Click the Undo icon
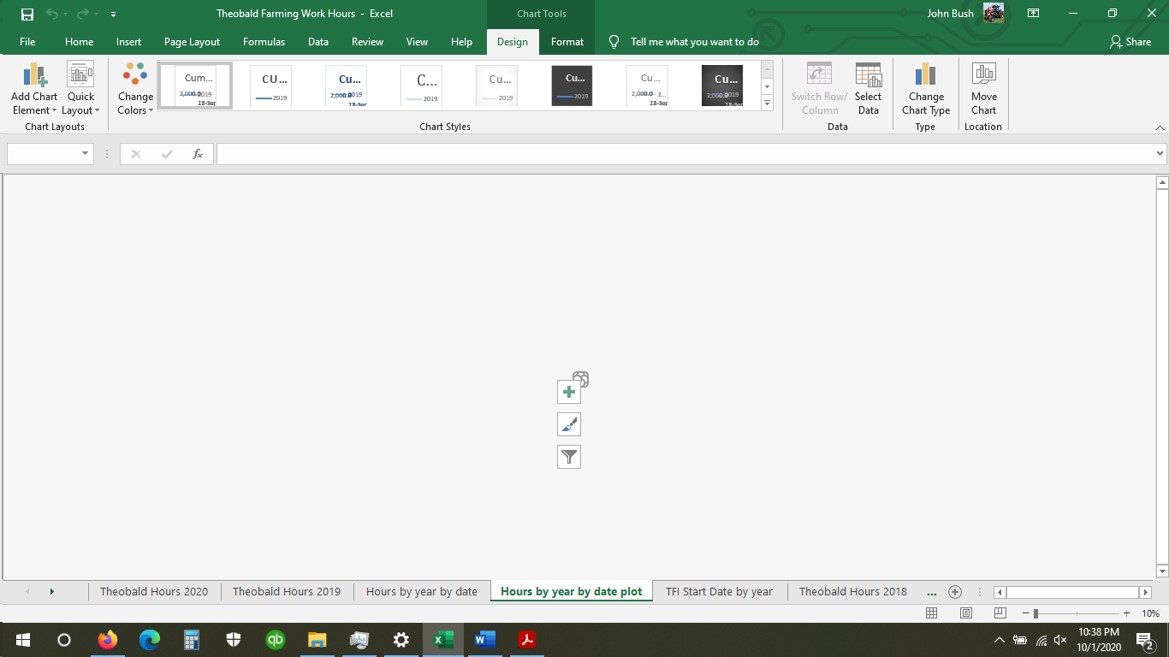 [x=51, y=13]
